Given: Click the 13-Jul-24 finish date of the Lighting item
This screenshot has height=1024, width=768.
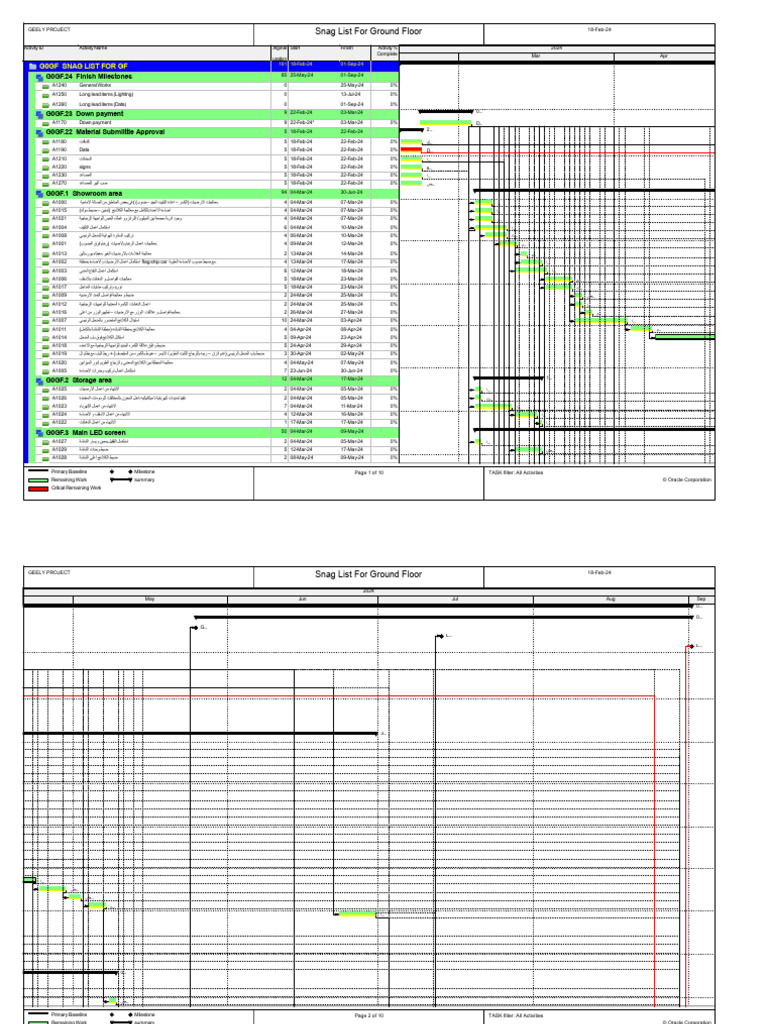Looking at the screenshot, I should pyautogui.click(x=351, y=95).
